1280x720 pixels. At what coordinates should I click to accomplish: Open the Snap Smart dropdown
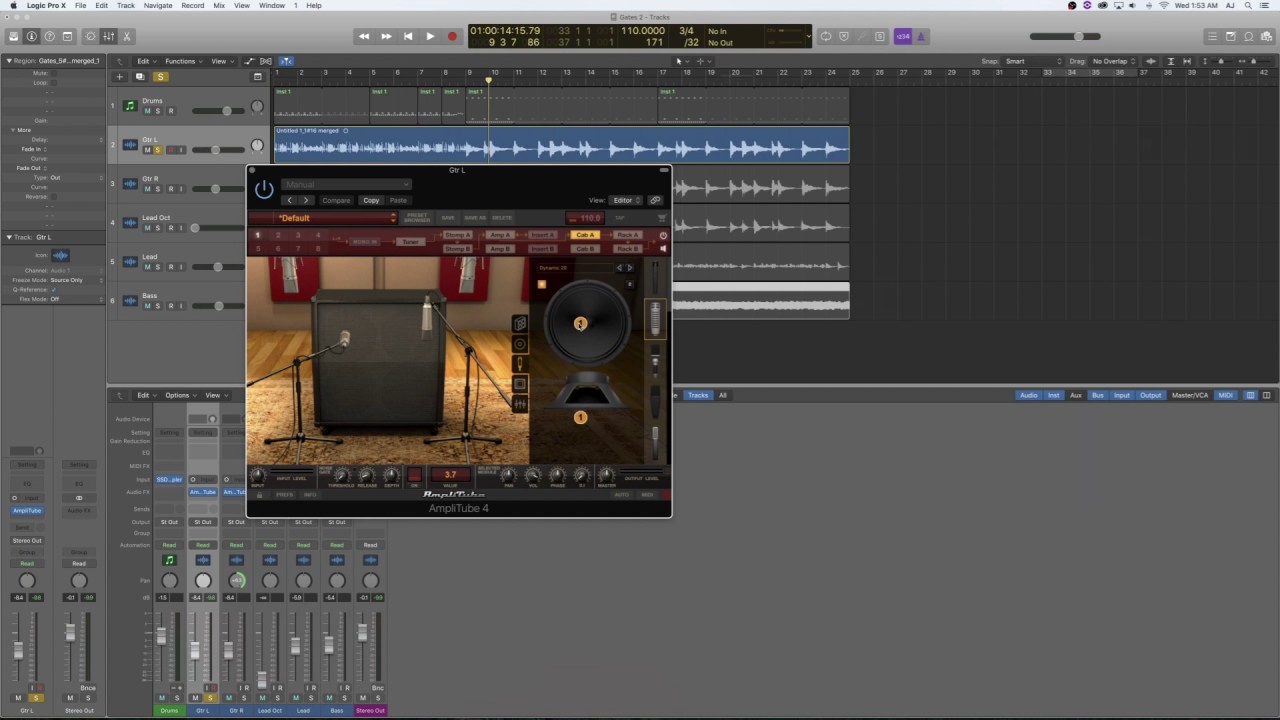(x=1033, y=61)
